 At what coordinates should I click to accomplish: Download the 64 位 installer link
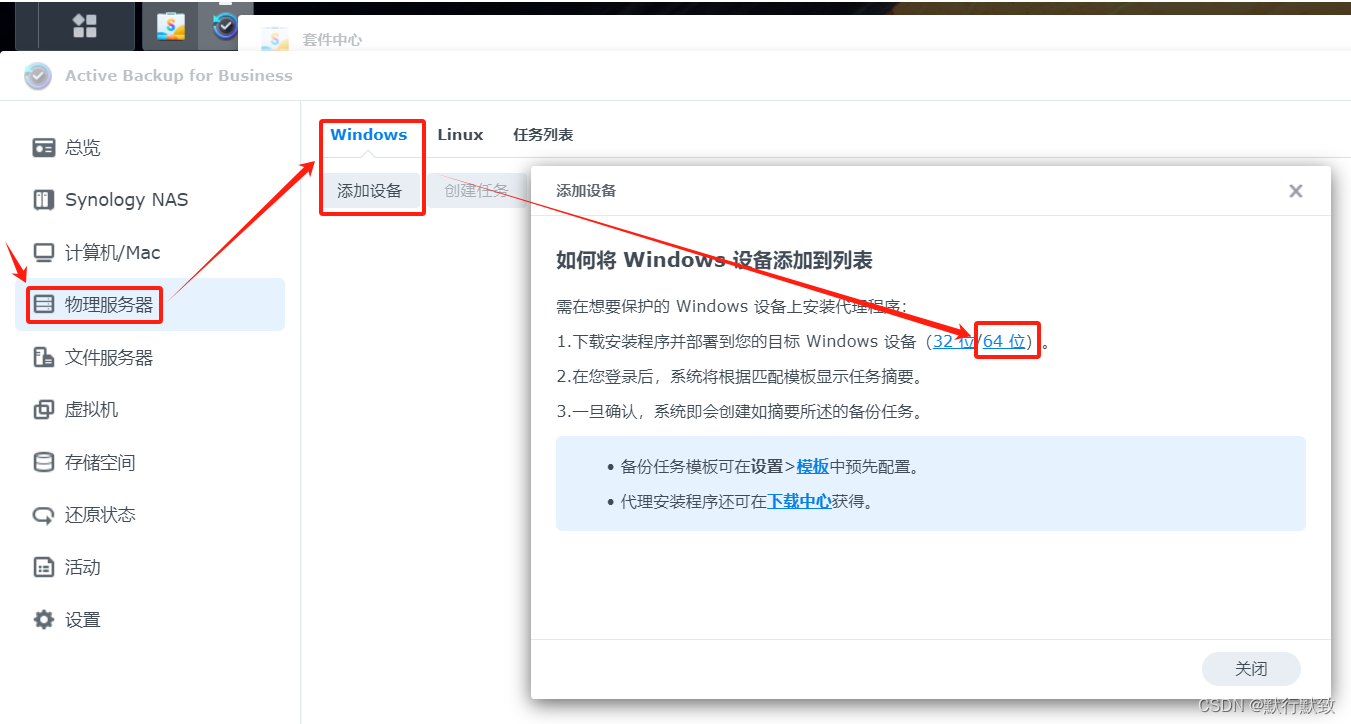1005,341
